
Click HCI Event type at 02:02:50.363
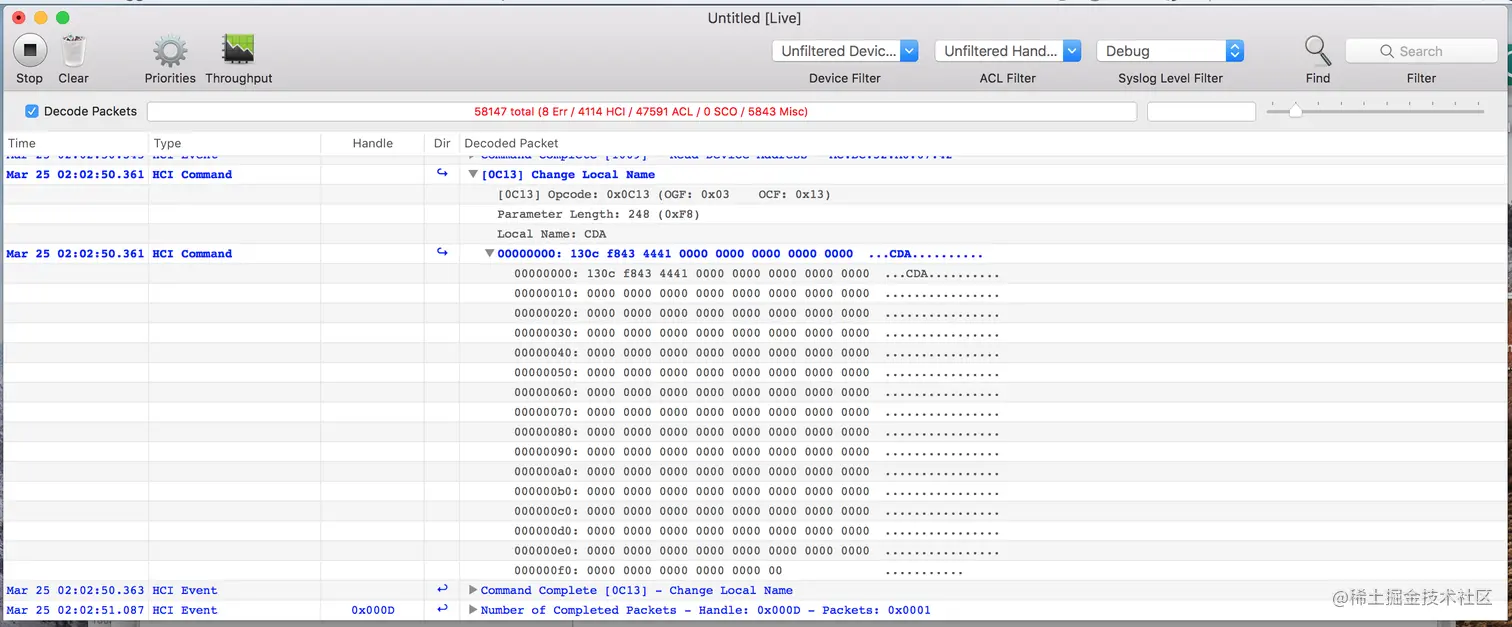(x=185, y=590)
